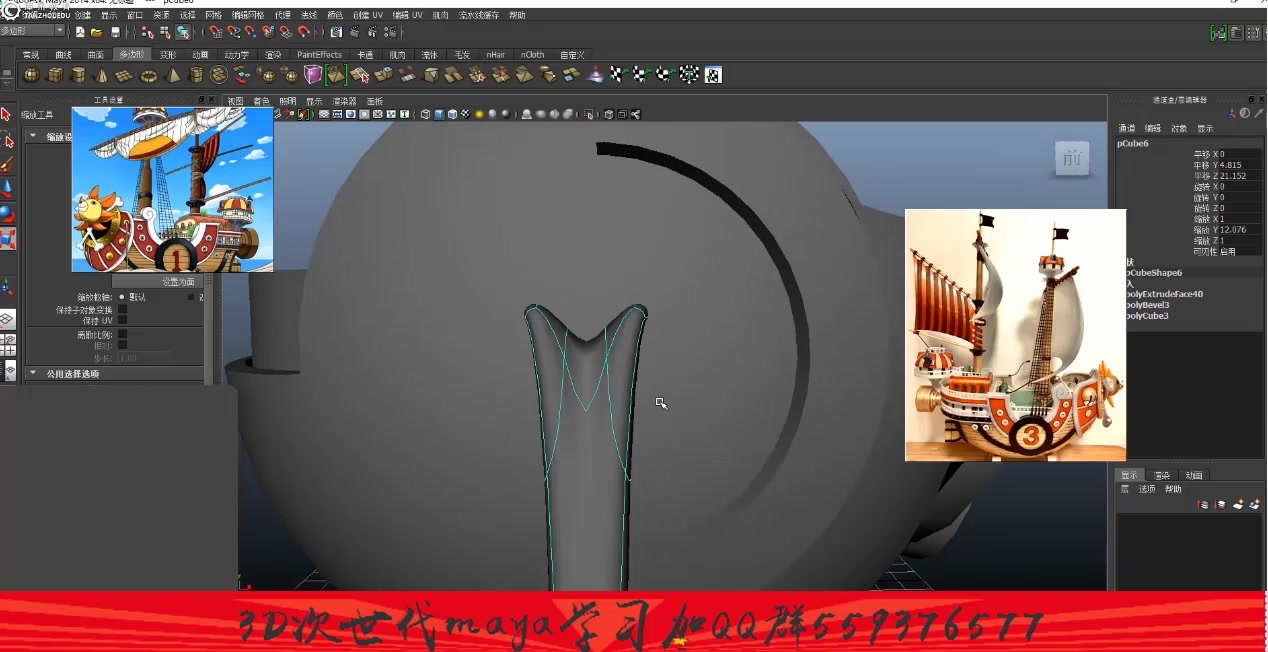Select the polygon cube primitive on the shelf
Screen dimensions: 1268x652
click(55, 74)
